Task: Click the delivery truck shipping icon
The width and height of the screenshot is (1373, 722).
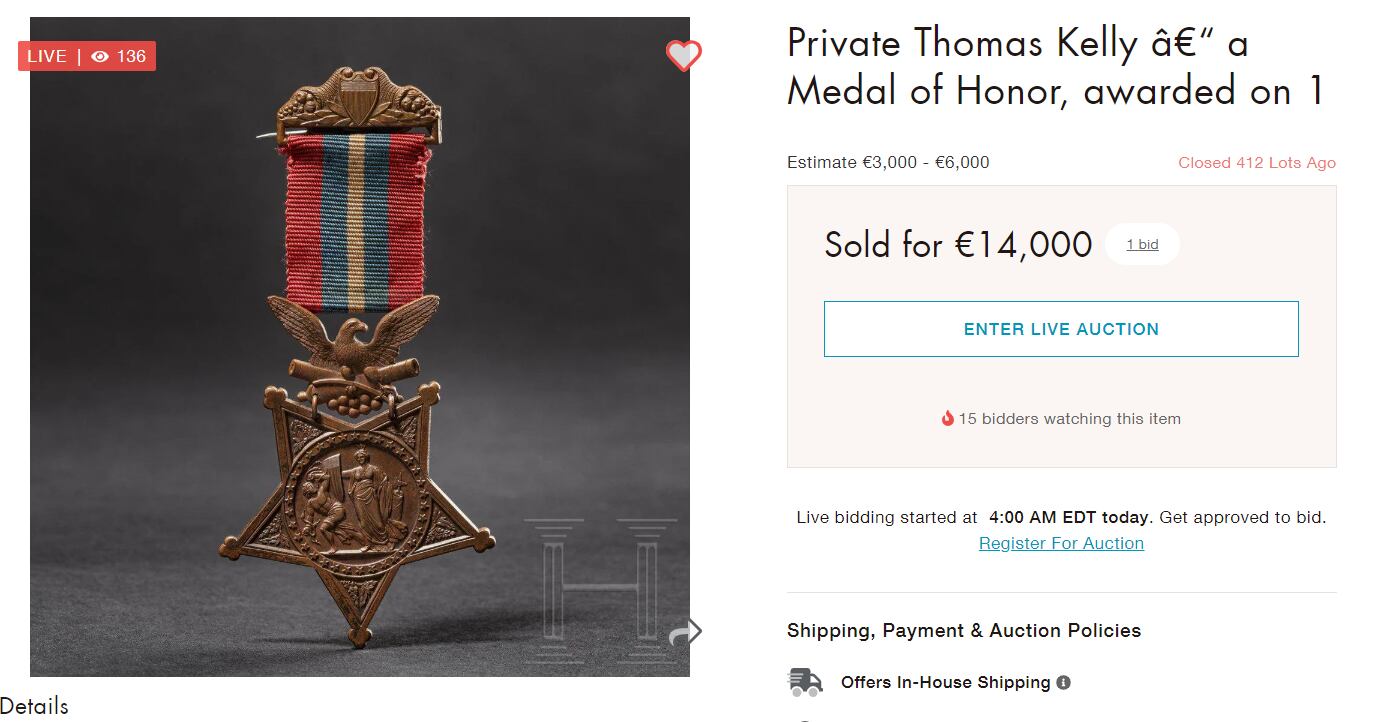Action: (805, 683)
